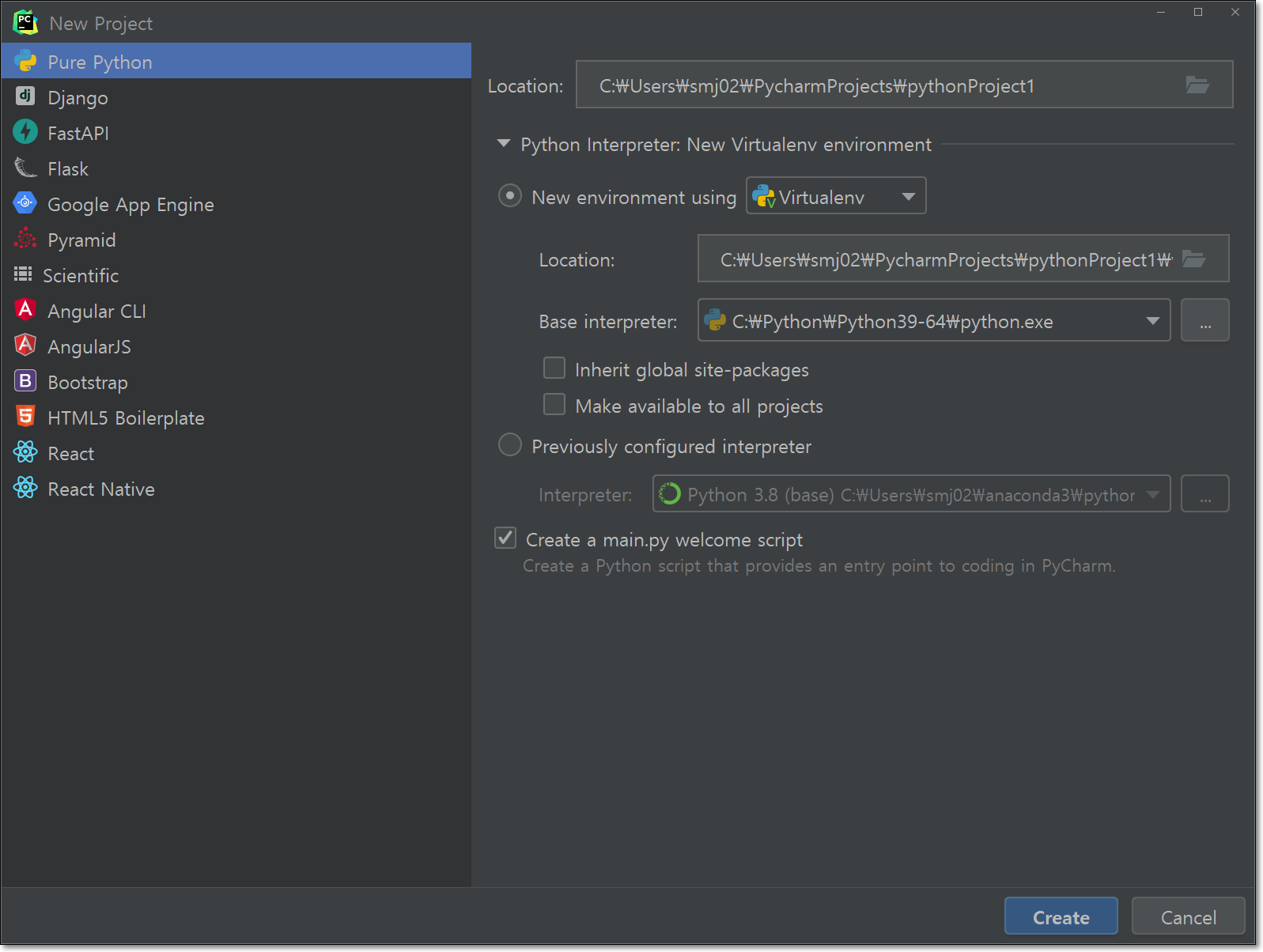Select React Native project type
1263x952 pixels.
click(236, 488)
